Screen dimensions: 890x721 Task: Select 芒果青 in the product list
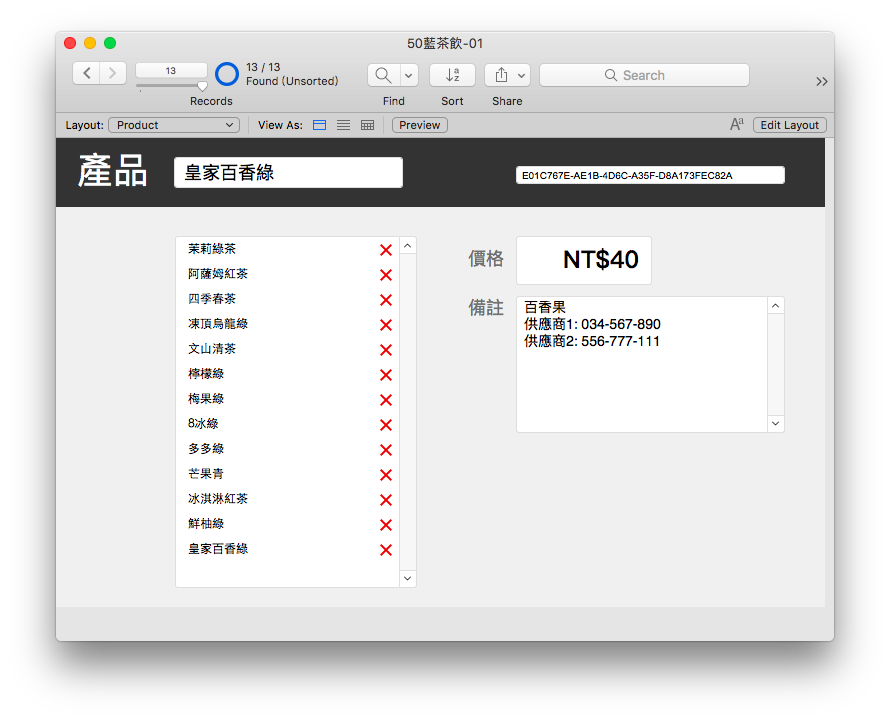(206, 473)
